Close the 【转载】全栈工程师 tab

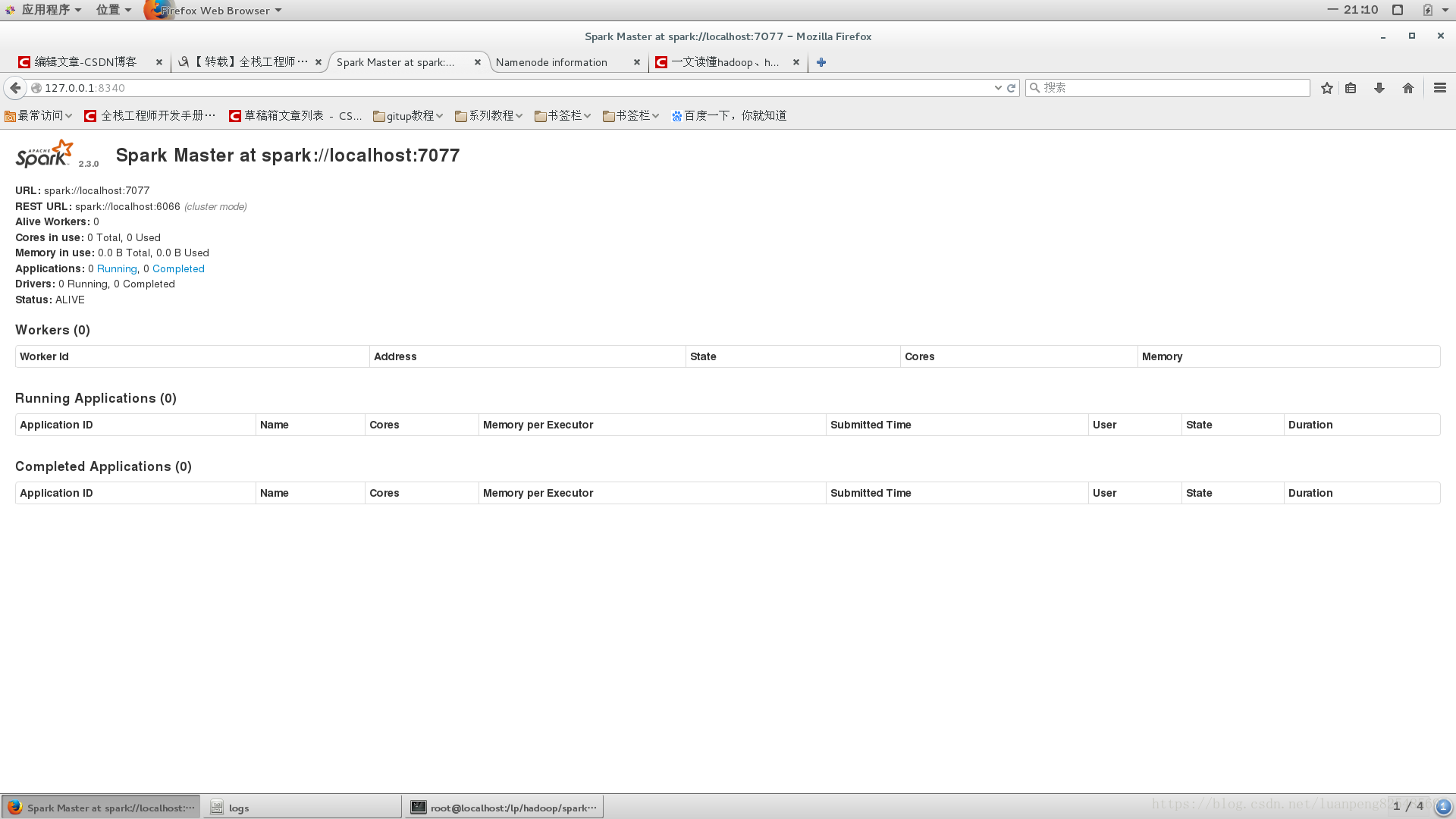point(318,62)
